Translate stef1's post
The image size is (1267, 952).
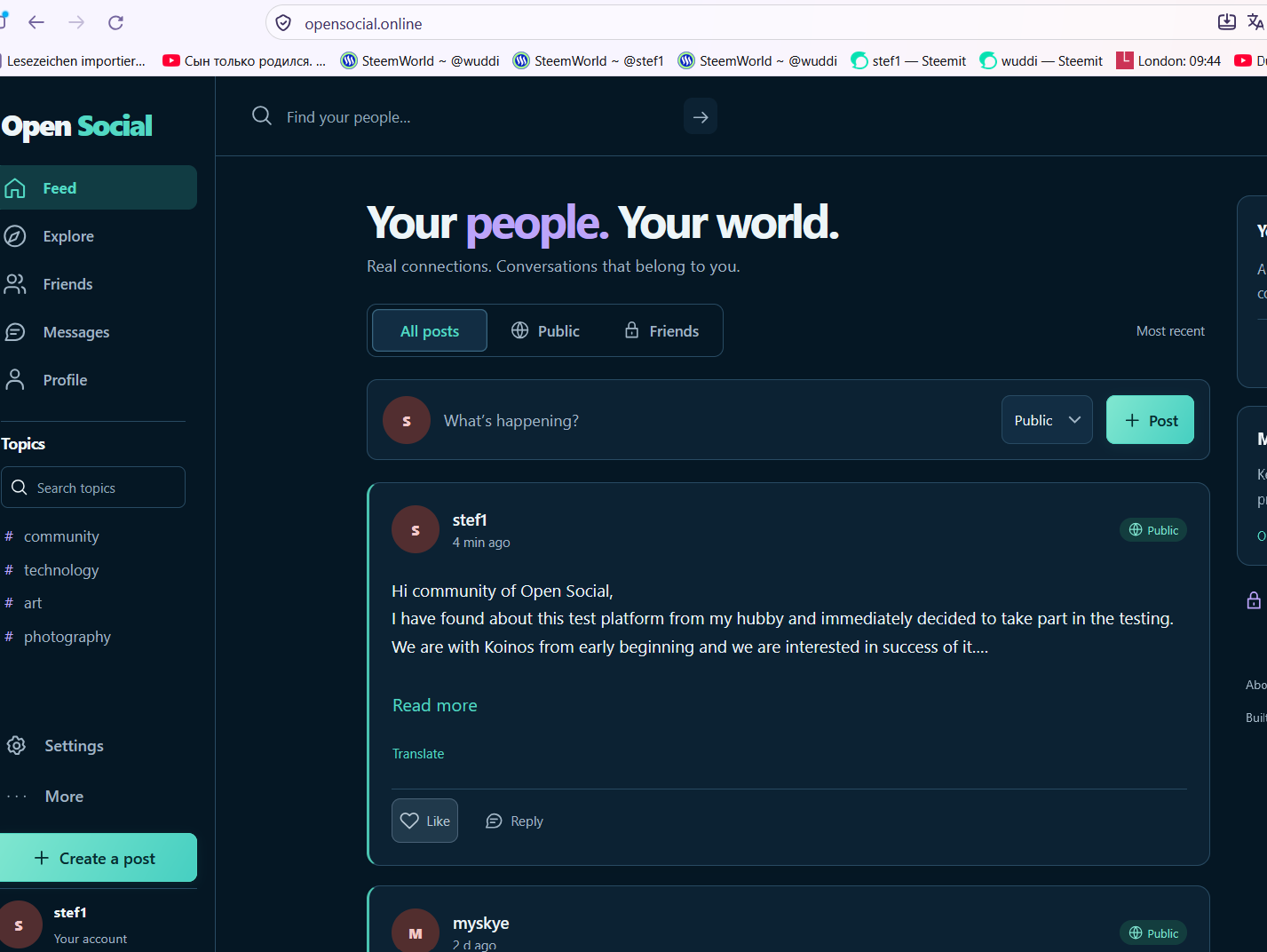click(x=418, y=754)
